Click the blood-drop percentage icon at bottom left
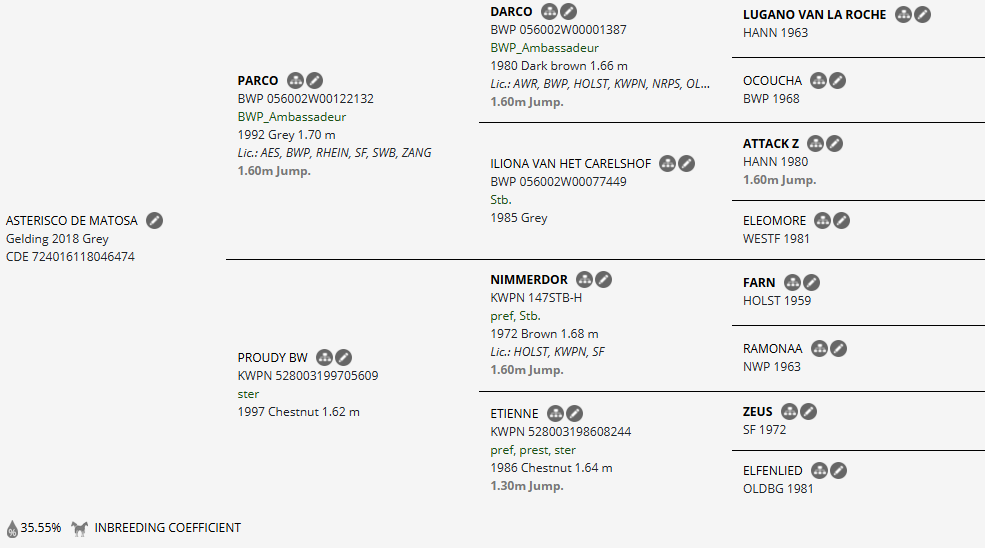 [x=12, y=528]
